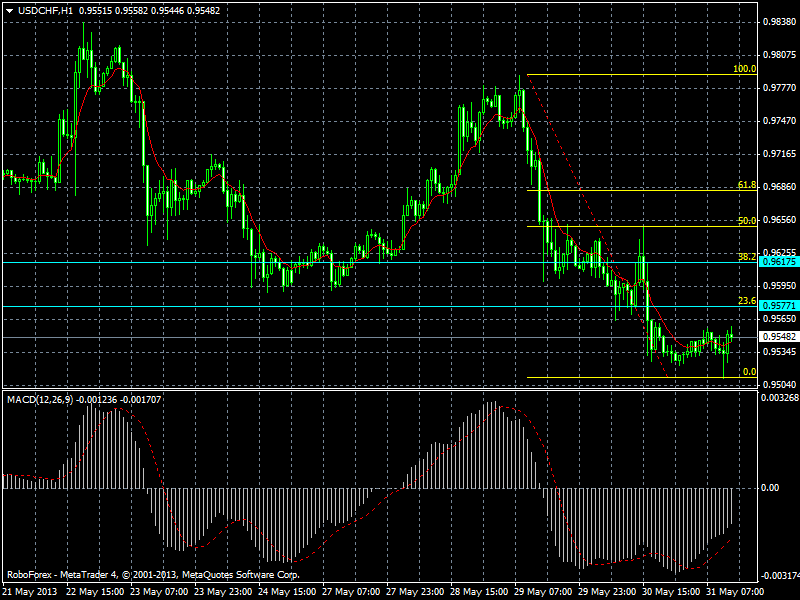This screenshot has width=800, height=600.
Task: Click the 0.98075 price axis label
Action: [x=779, y=55]
